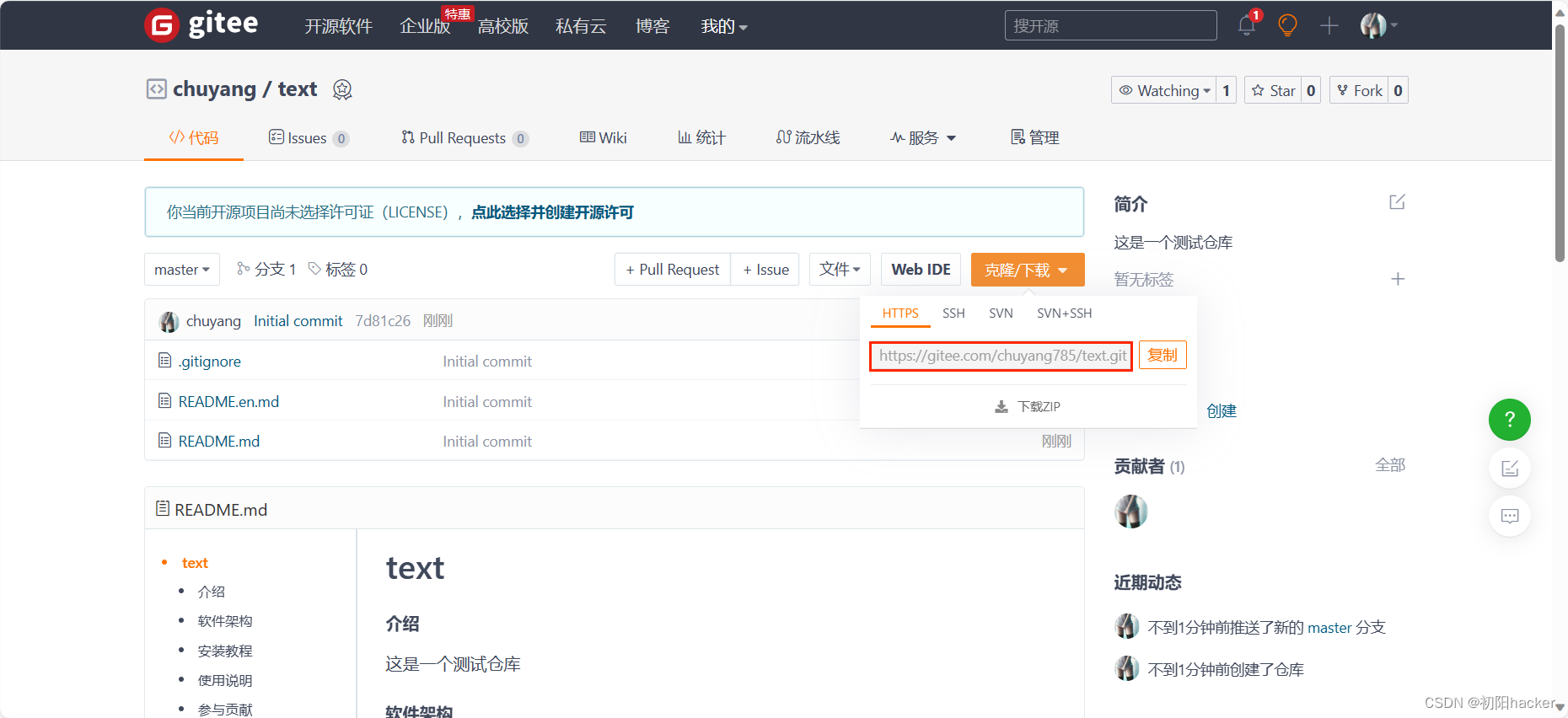View branches via 分支 1
The height and width of the screenshot is (718, 1568).
(x=266, y=270)
